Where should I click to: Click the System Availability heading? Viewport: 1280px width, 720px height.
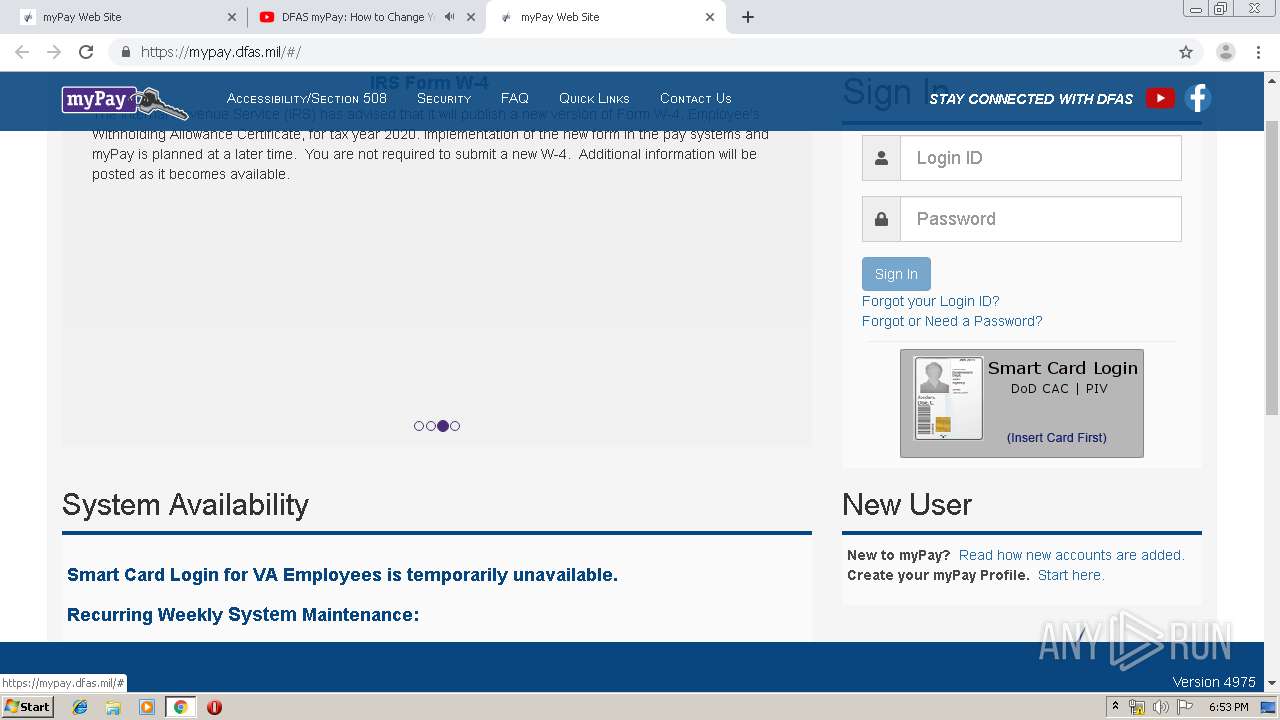coord(185,504)
